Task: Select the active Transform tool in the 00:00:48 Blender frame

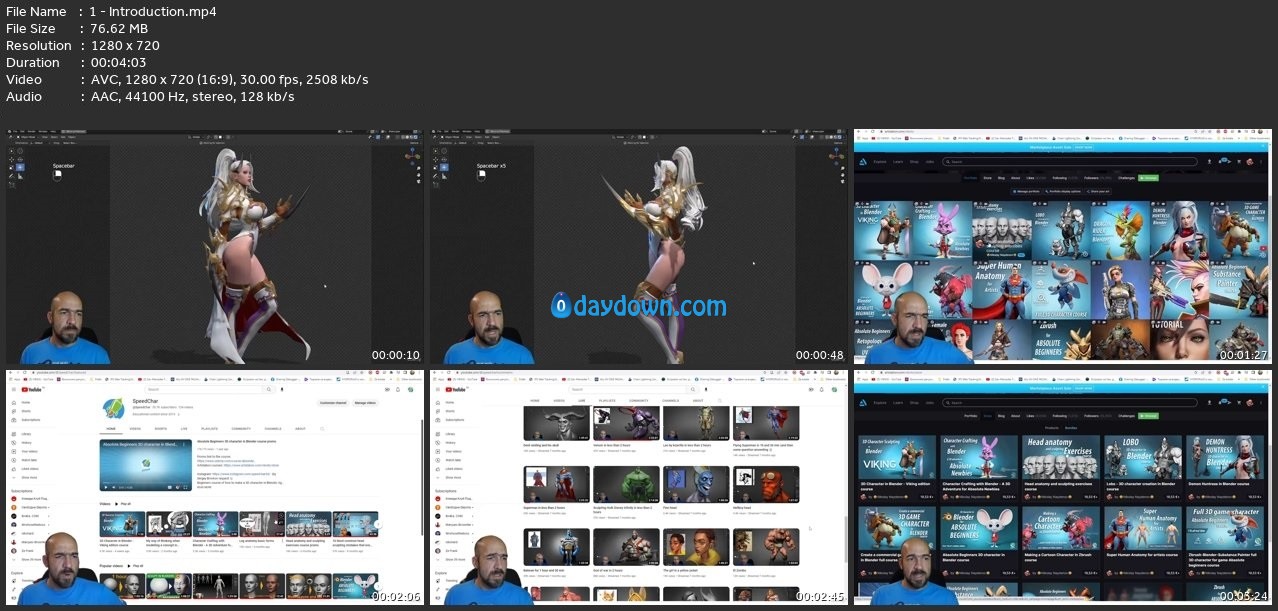Action: (x=444, y=167)
